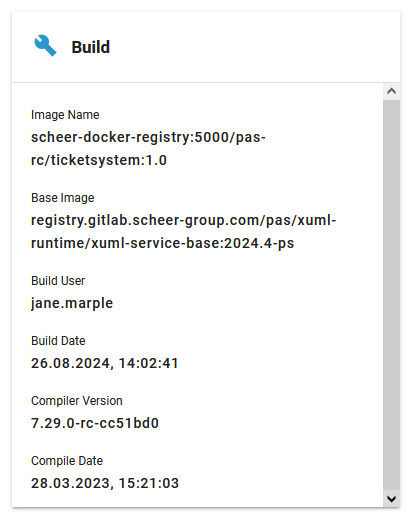Select the xuml-service-base:2024.4-ps base image text
The image size is (411, 518).
[x=193, y=243]
